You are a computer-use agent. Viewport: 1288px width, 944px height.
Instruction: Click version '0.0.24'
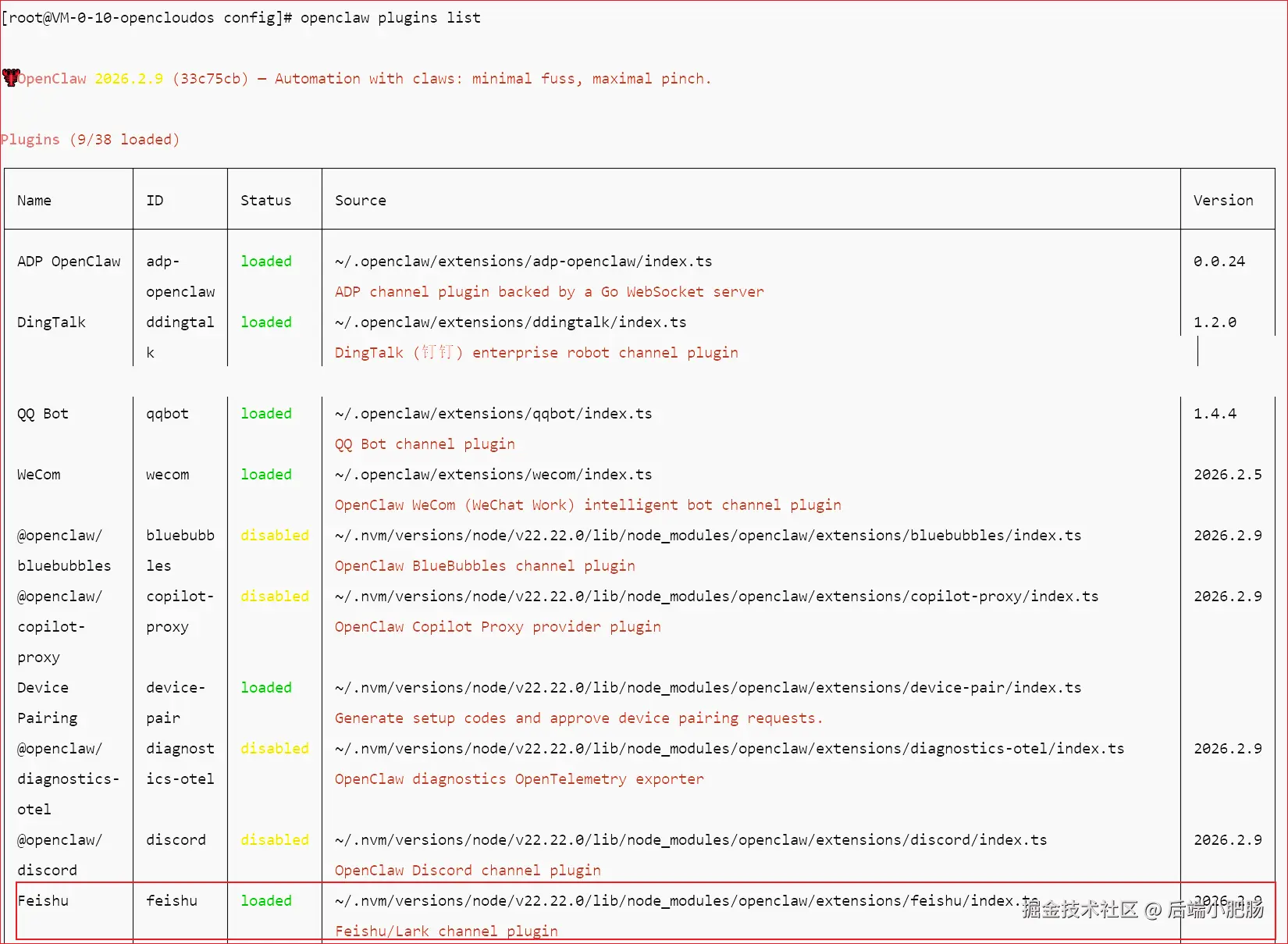[1219, 262]
